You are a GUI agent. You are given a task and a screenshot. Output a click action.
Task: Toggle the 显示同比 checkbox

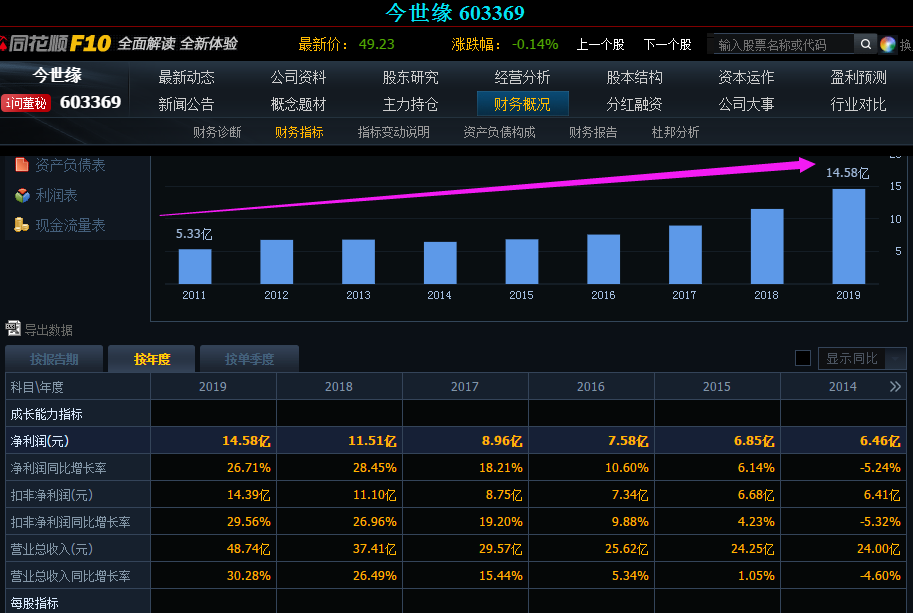pos(803,358)
